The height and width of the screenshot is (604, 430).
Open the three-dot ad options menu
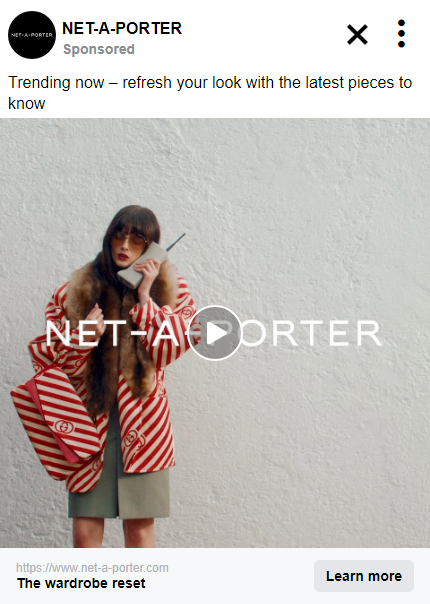401,34
